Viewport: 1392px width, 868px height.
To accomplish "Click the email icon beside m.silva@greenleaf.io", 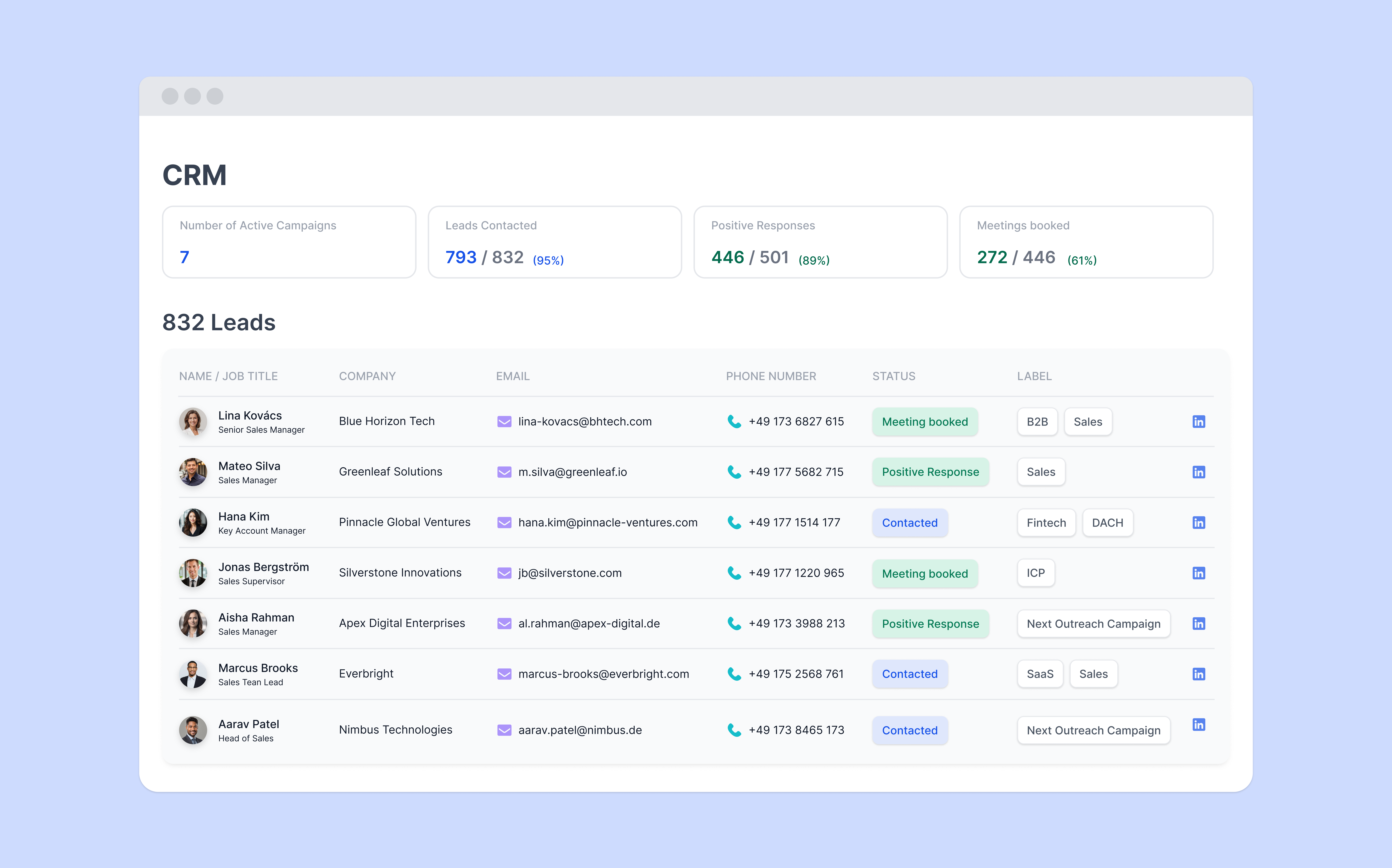I will [x=504, y=472].
